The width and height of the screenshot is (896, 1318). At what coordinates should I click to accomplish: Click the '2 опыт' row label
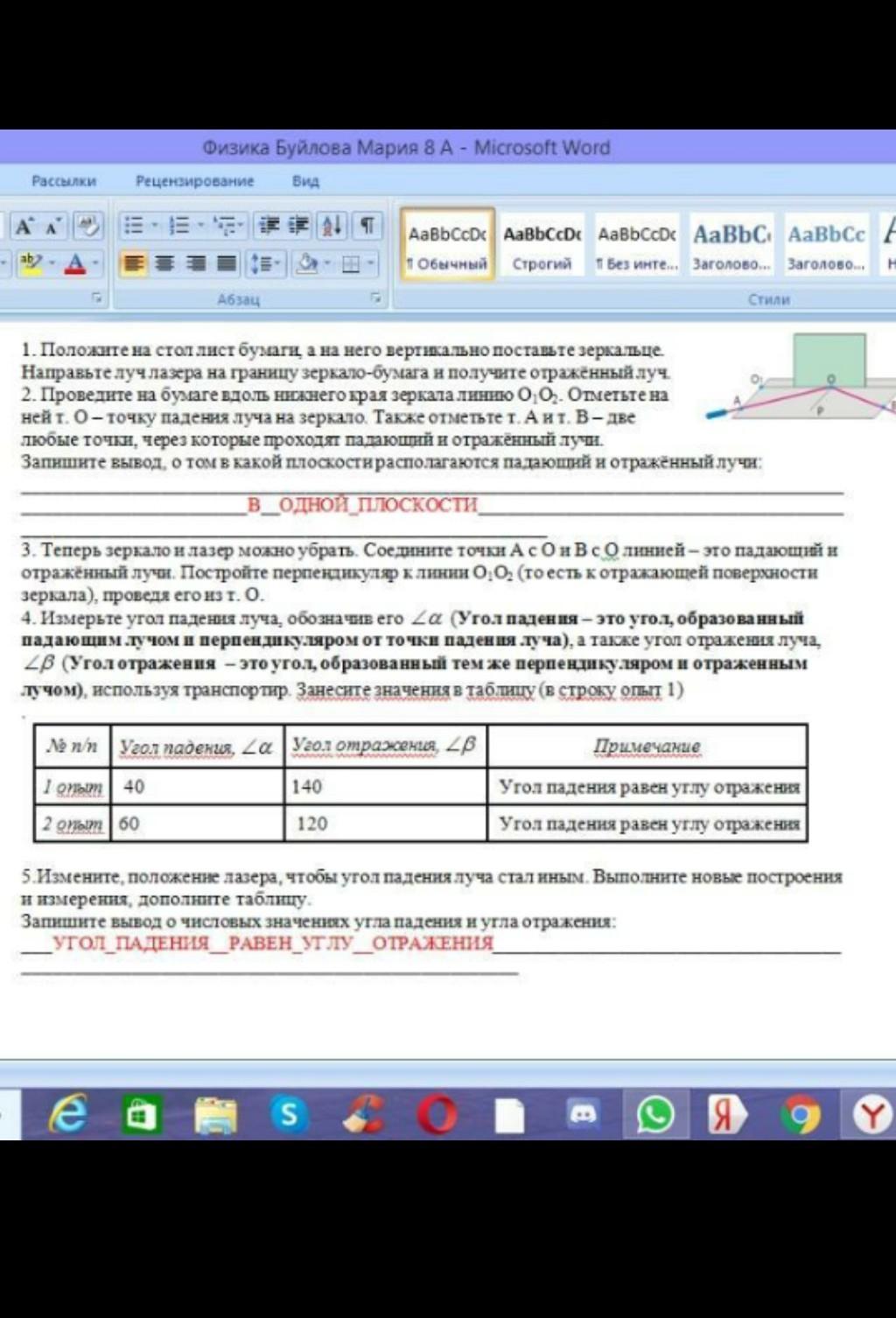pyautogui.click(x=73, y=824)
